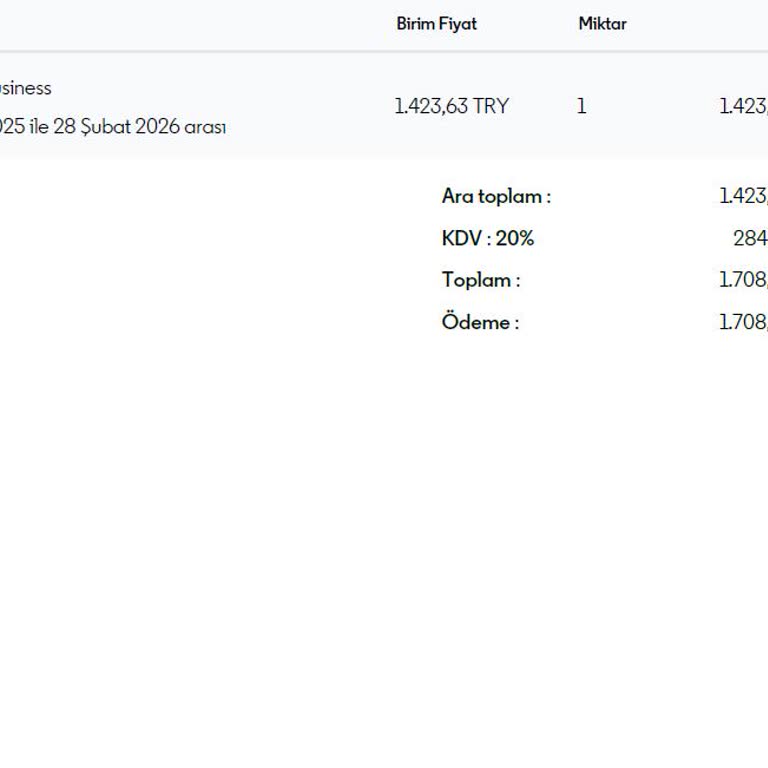
Task: Click the Ara toplam amount value
Action: tap(744, 196)
